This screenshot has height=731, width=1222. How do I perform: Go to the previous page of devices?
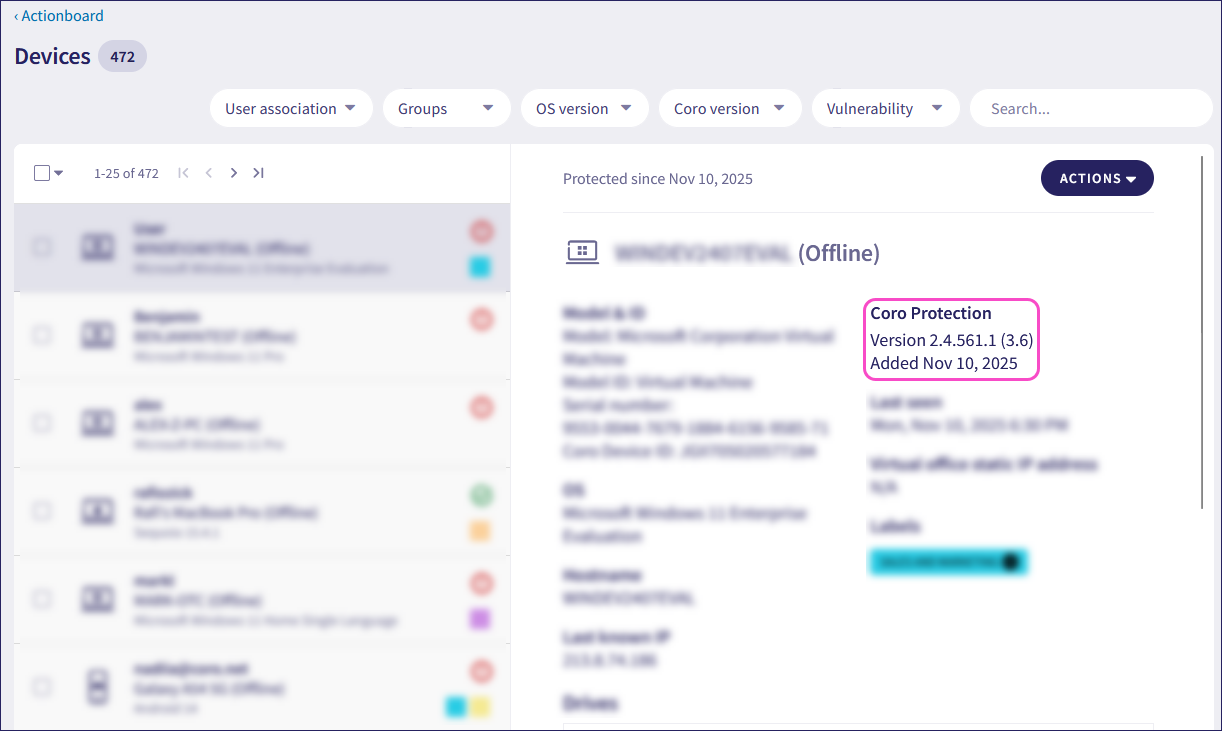pyautogui.click(x=209, y=173)
